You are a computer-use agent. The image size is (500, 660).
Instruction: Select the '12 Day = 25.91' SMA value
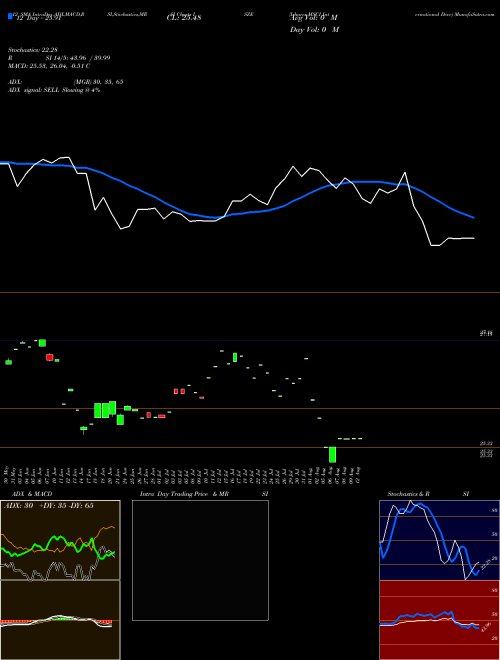(37, 18)
